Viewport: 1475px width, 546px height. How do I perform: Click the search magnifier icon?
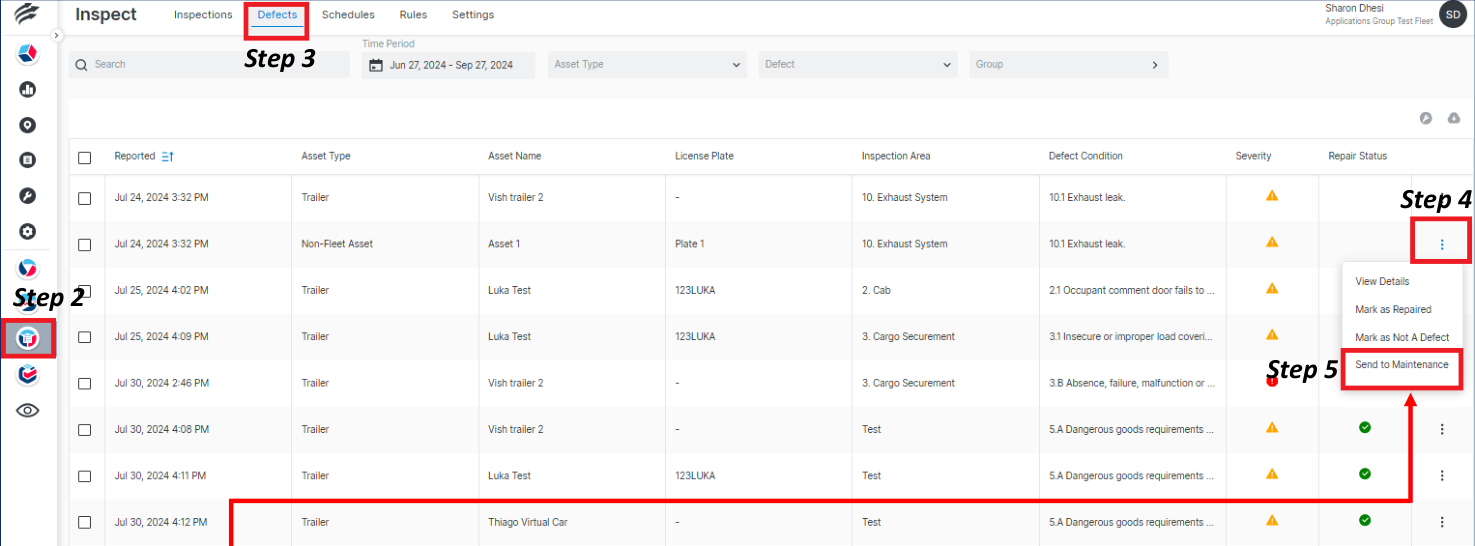82,65
